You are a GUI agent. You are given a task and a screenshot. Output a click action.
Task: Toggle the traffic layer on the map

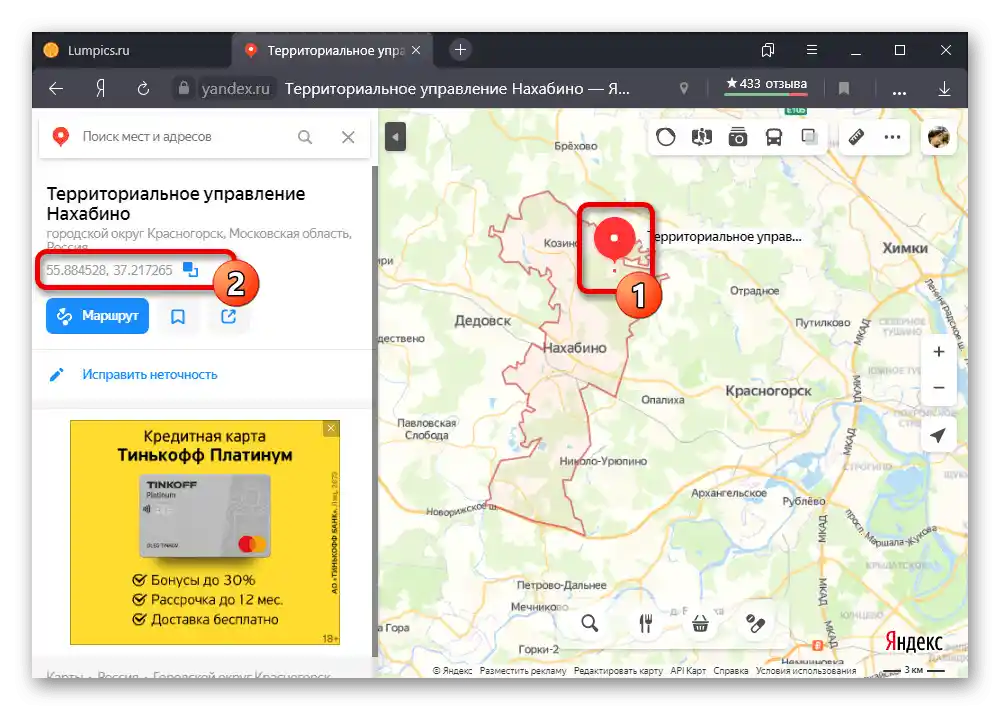(x=666, y=137)
